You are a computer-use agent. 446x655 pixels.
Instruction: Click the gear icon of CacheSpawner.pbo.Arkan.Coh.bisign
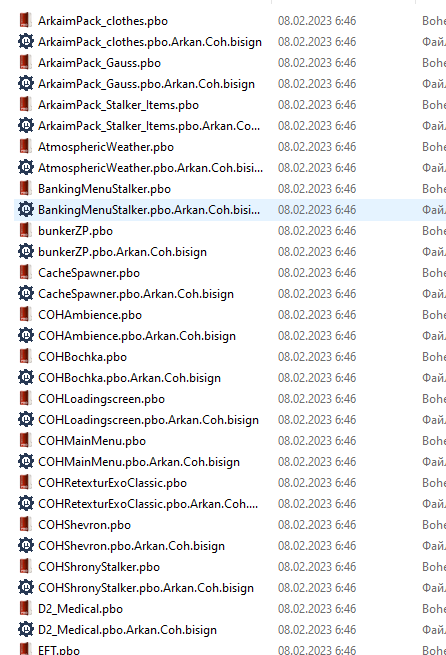[x=25, y=293]
